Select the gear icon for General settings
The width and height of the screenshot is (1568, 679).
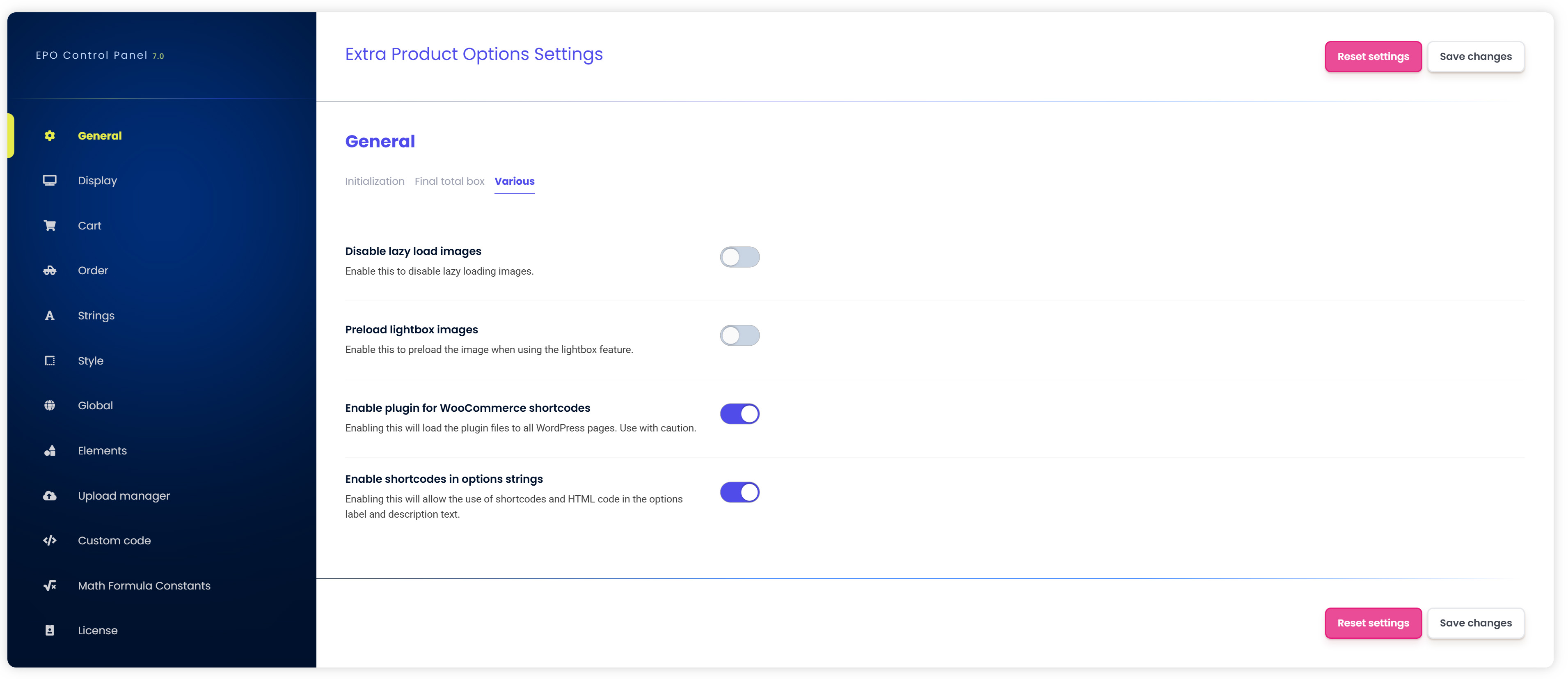click(x=49, y=135)
